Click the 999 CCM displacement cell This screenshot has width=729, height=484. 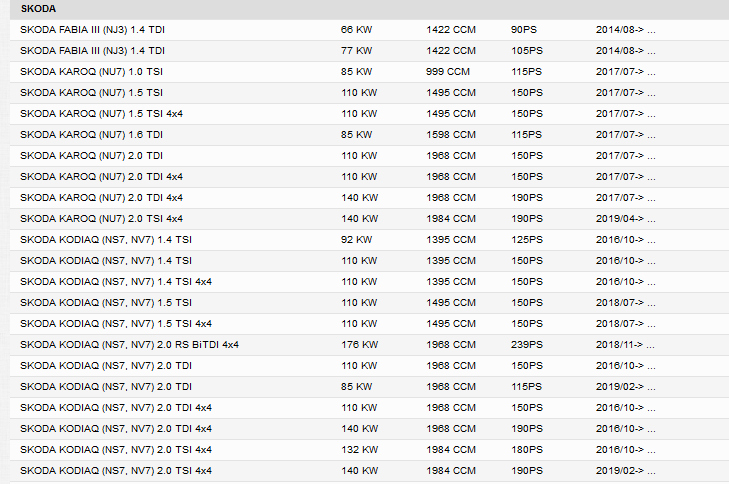[x=448, y=72]
